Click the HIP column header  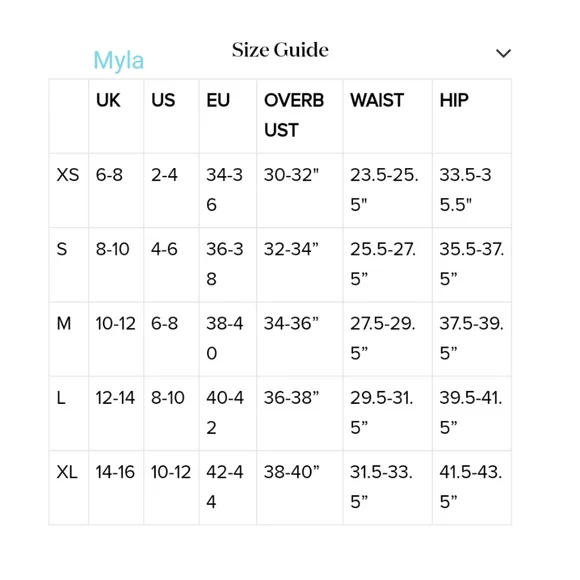[x=454, y=100]
